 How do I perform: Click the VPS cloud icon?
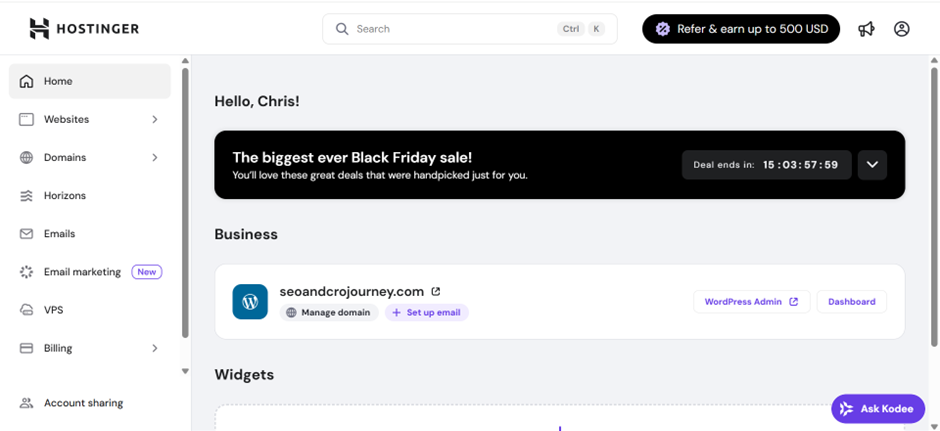pyautogui.click(x=26, y=310)
